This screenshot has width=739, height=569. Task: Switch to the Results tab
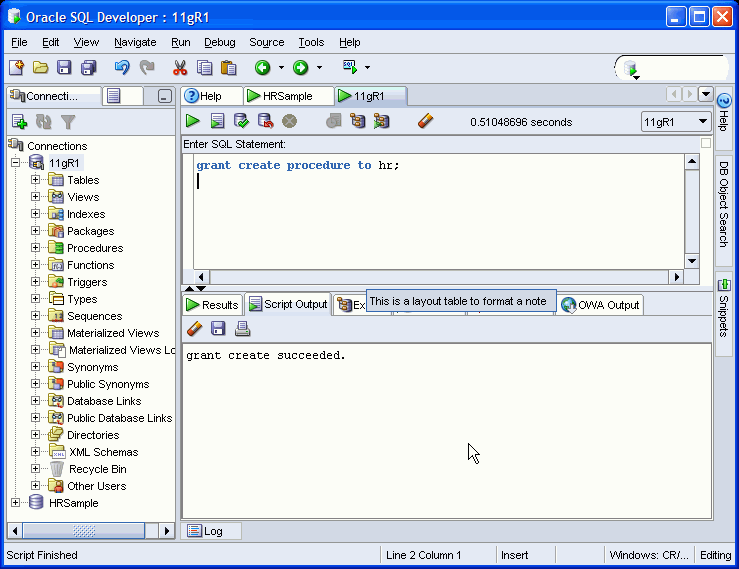pyautogui.click(x=213, y=305)
